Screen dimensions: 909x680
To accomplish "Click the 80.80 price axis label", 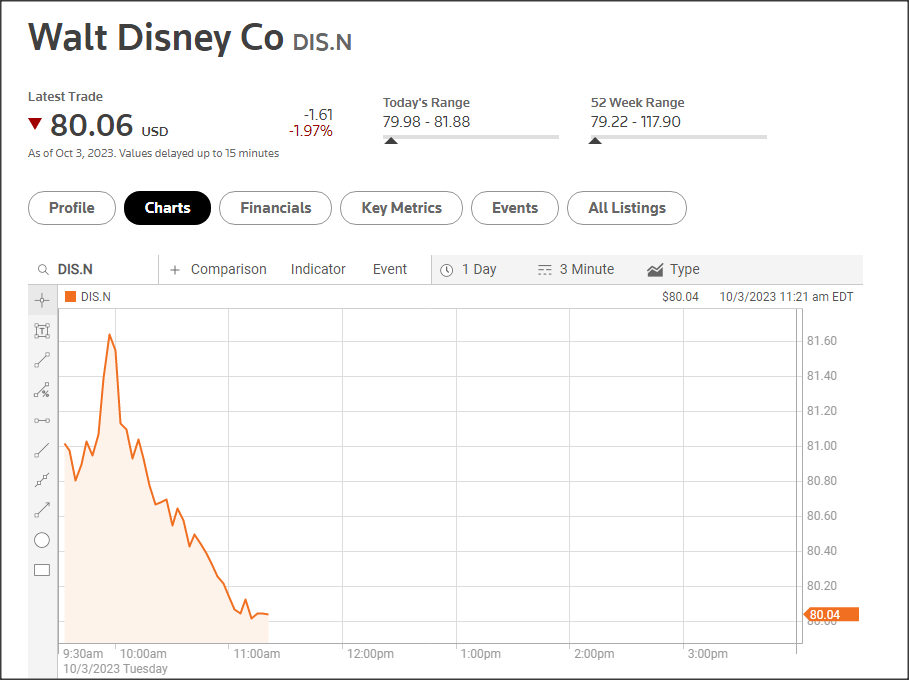I will [x=822, y=481].
